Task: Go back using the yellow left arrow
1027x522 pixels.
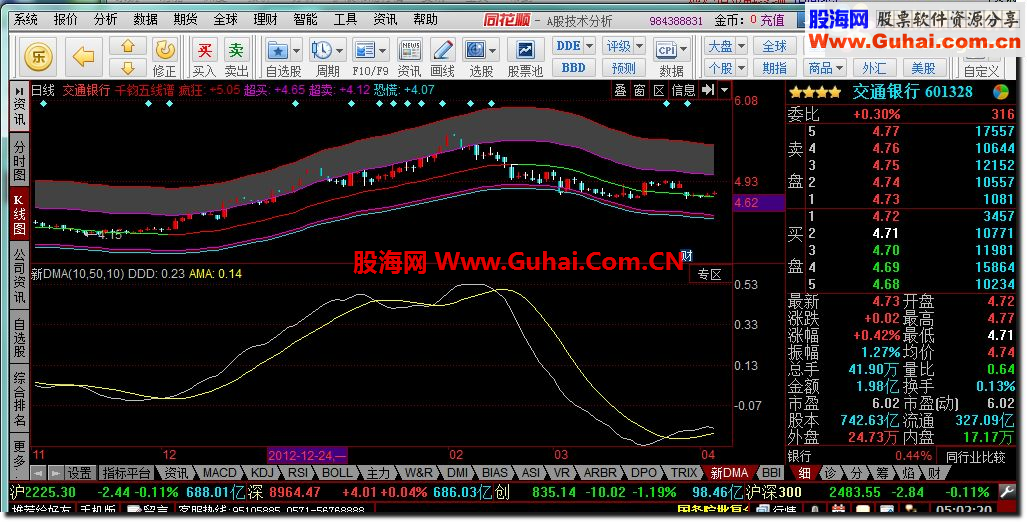Action: click(x=83, y=57)
